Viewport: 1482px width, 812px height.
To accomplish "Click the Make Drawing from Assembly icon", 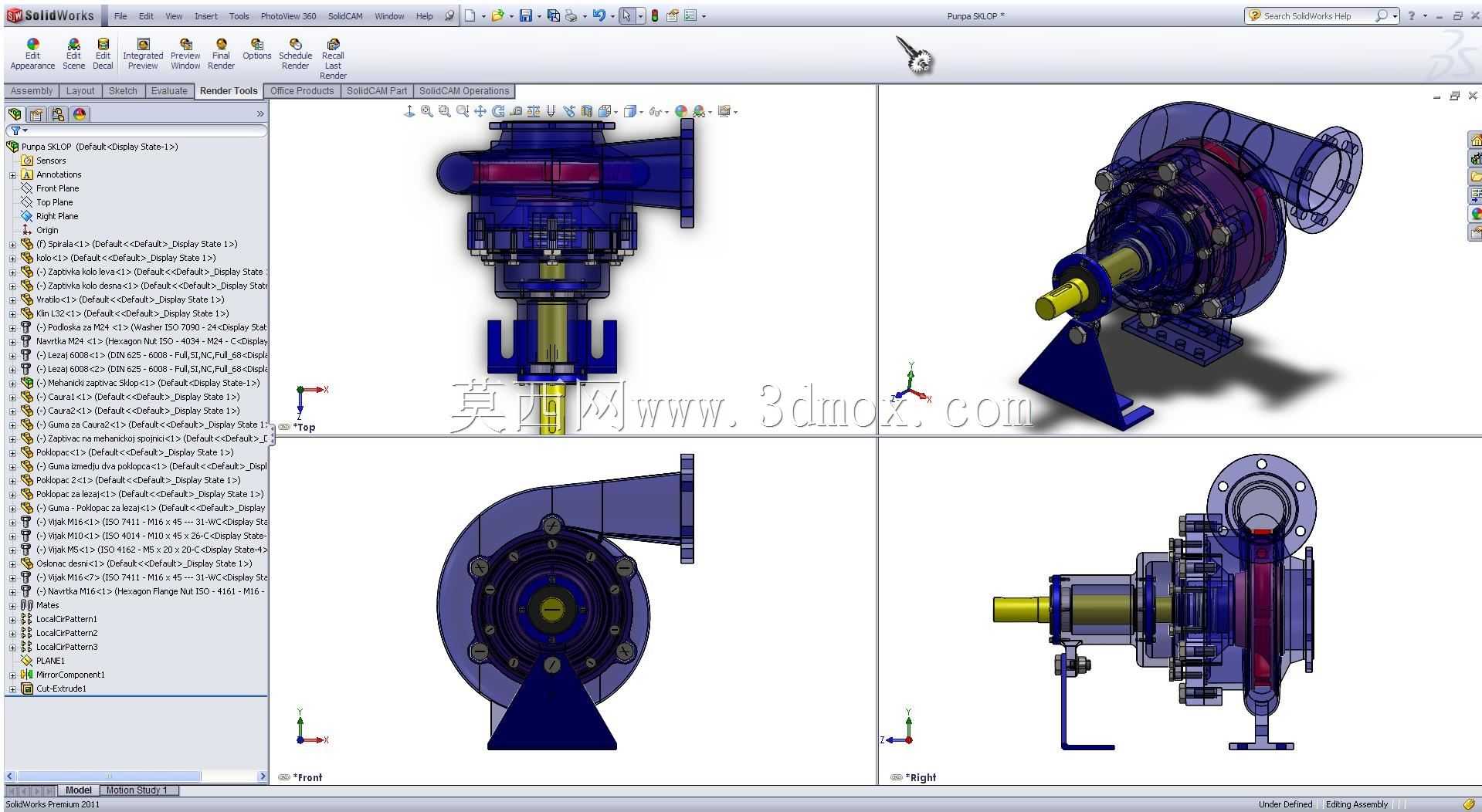I will 553,15.
